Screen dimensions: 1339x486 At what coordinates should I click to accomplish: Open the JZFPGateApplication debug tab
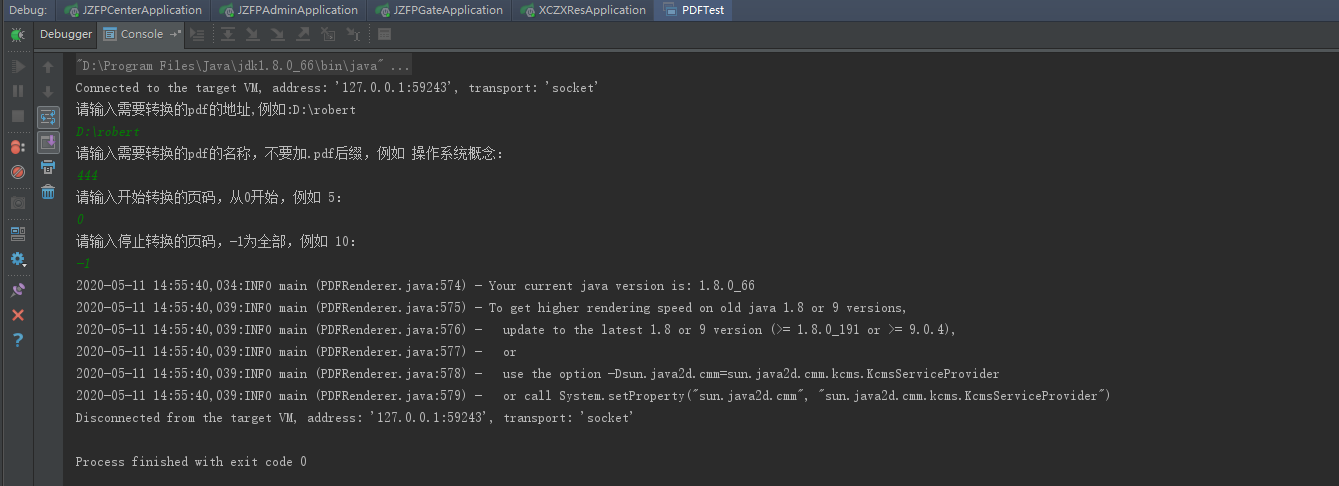pyautogui.click(x=440, y=10)
